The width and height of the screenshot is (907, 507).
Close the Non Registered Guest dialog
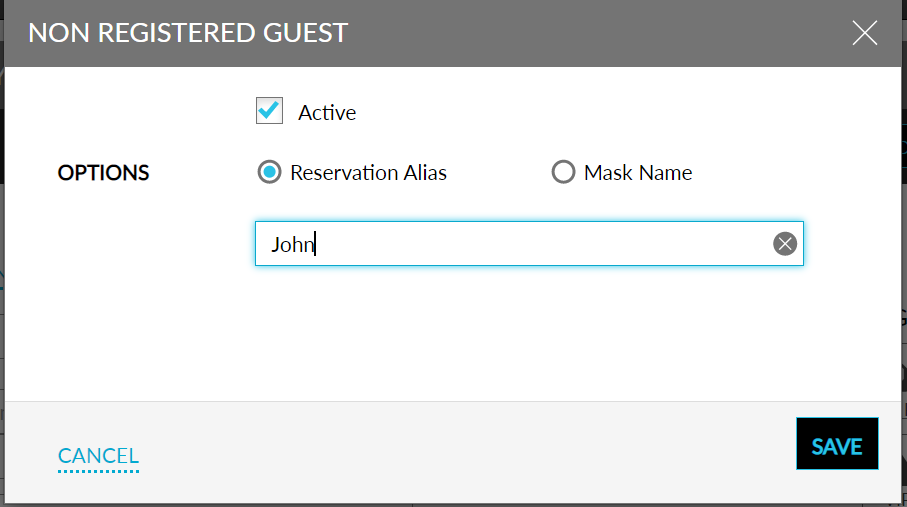point(864,33)
